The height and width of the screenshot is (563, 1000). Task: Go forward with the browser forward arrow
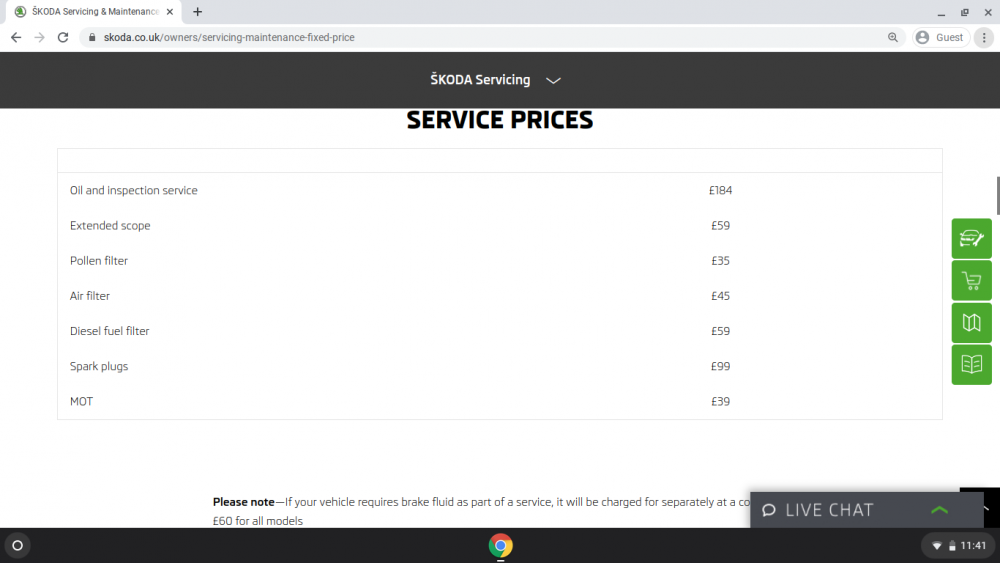tap(40, 38)
